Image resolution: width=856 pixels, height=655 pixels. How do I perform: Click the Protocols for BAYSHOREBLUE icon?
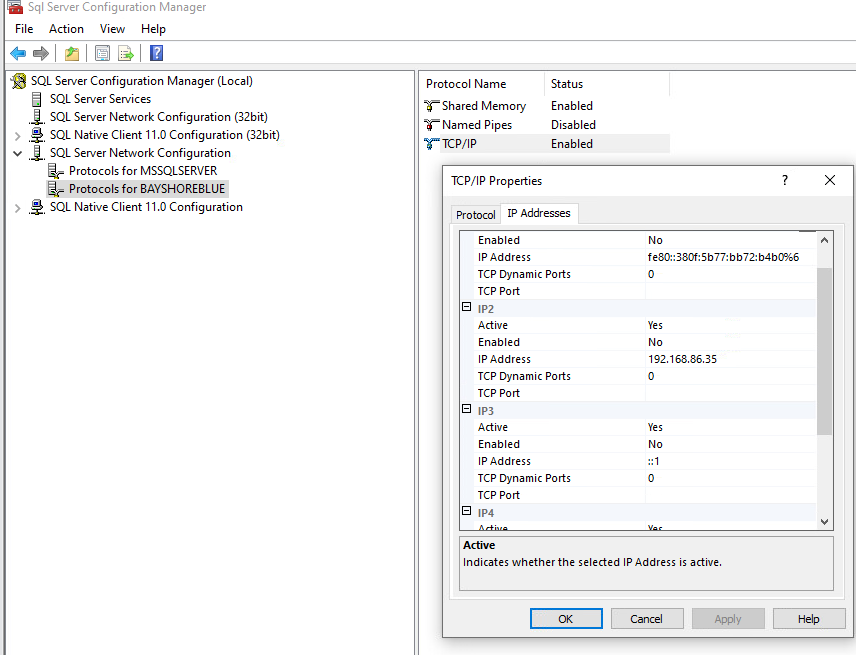[56, 189]
